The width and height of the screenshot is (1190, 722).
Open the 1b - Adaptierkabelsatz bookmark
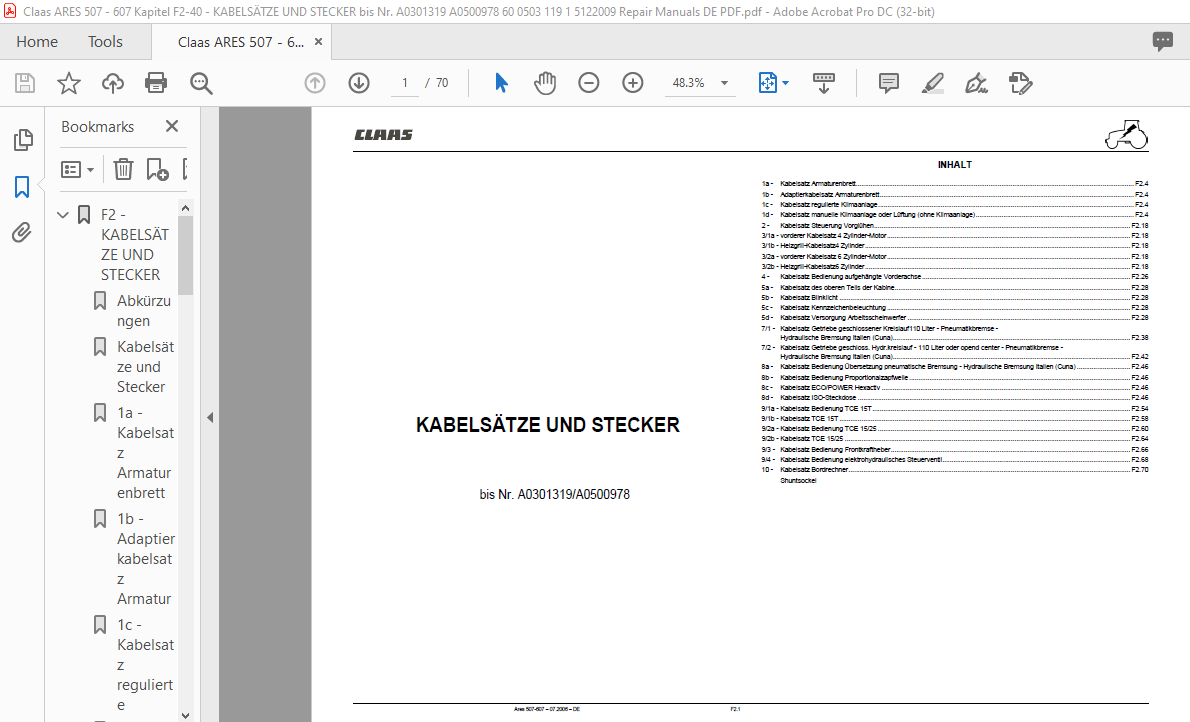coord(145,559)
